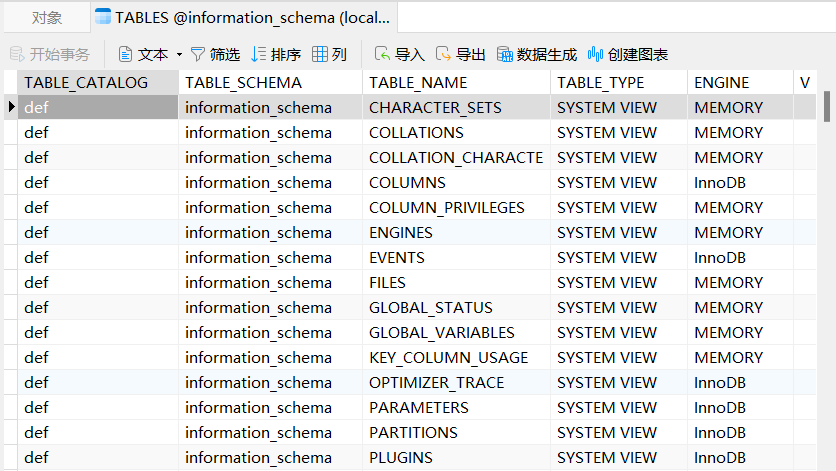Click the vertical scrollbar thumb

[x=827, y=106]
